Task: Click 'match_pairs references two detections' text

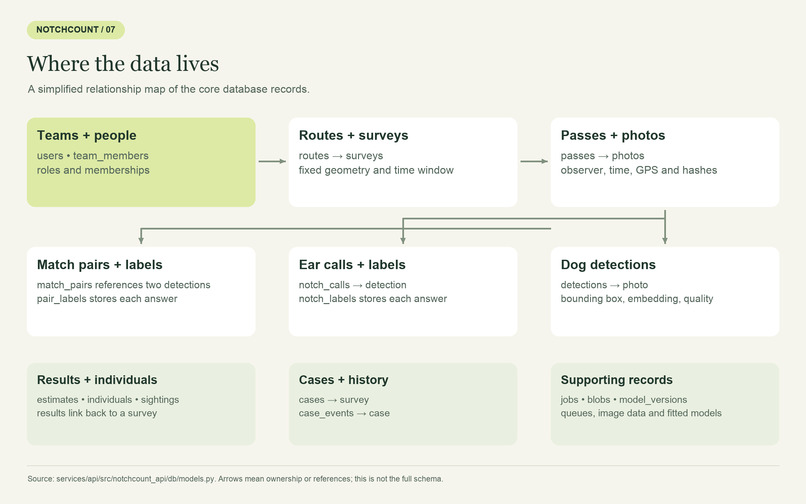Action: tap(123, 285)
